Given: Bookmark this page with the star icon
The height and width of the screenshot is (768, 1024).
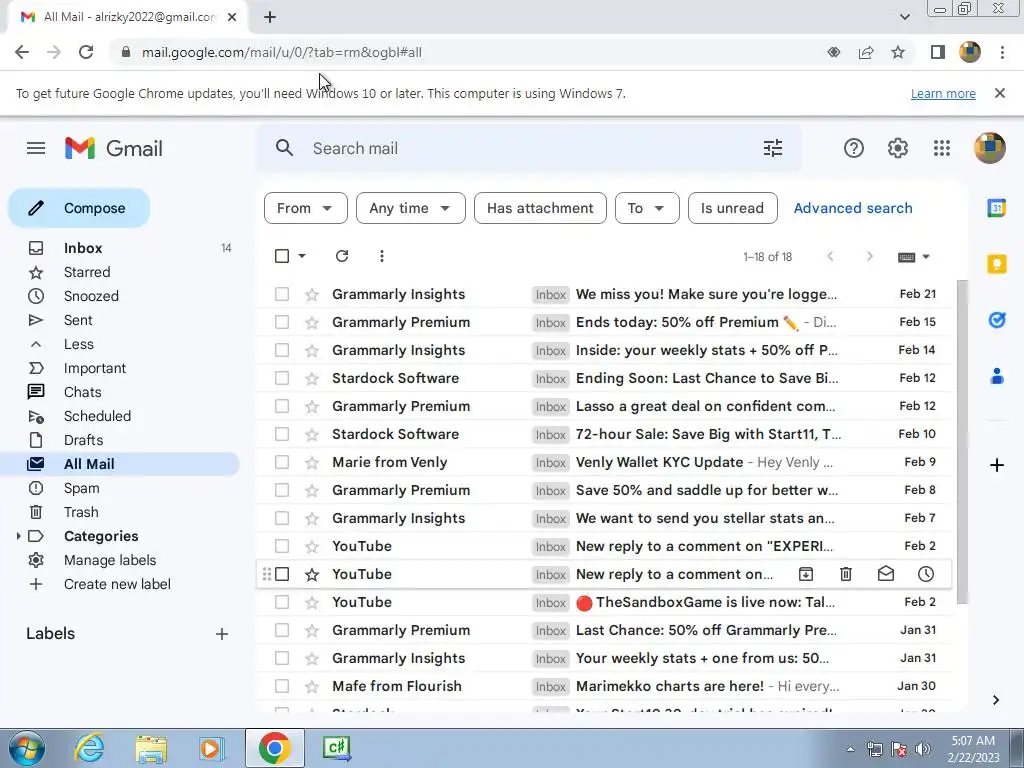Looking at the screenshot, I should coord(898,52).
